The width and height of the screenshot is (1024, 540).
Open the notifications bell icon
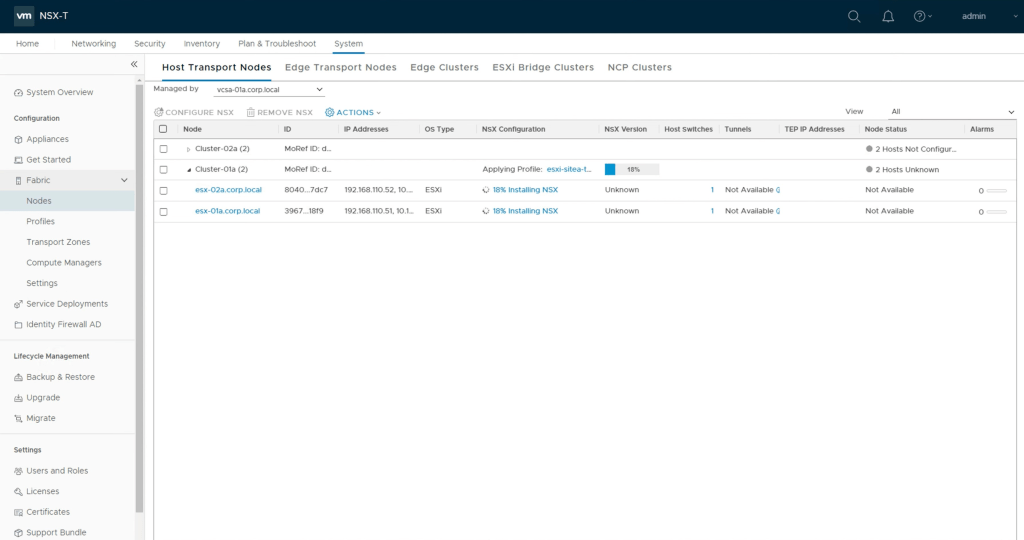coord(887,16)
